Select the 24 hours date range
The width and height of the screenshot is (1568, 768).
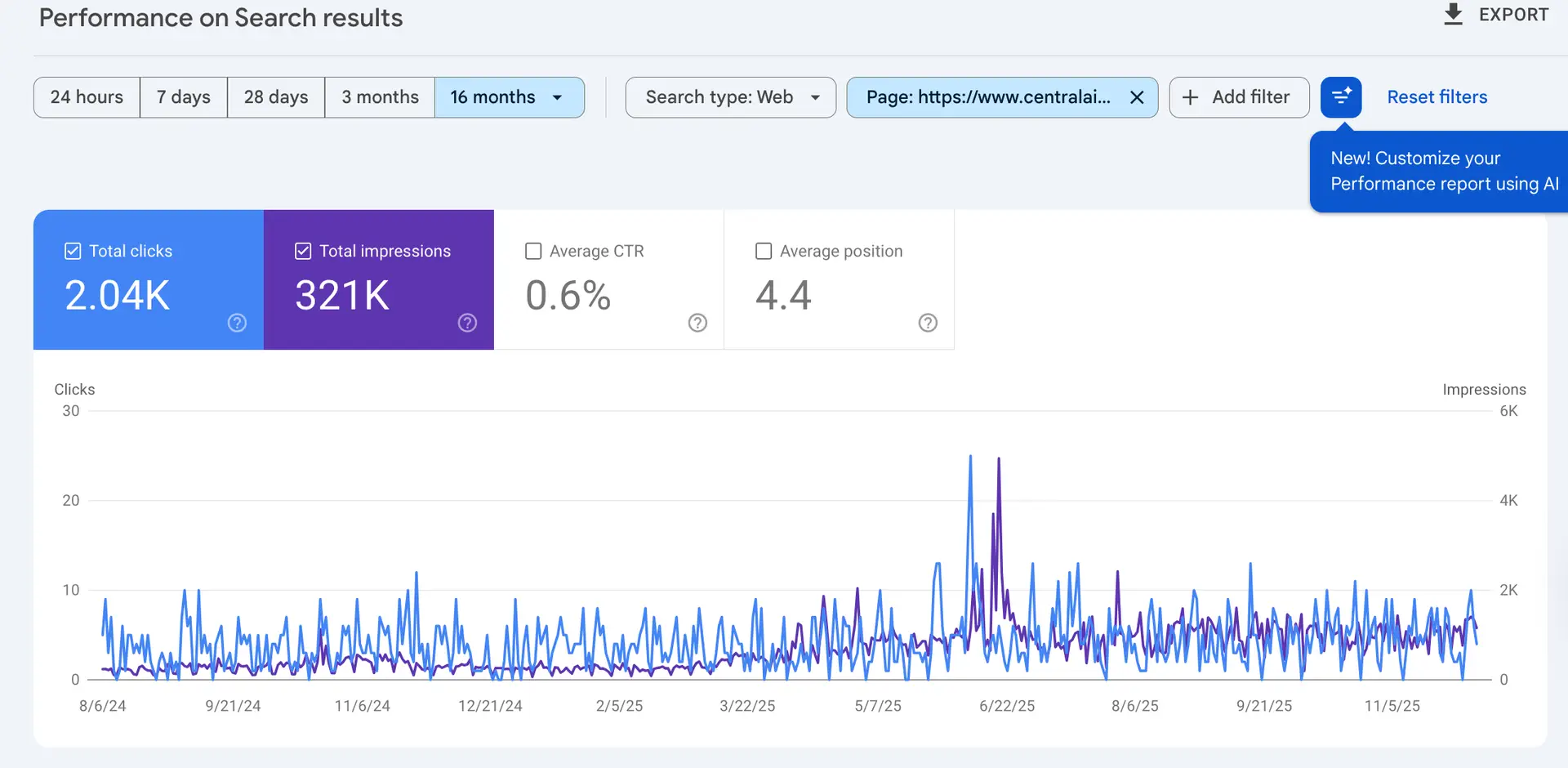(x=87, y=97)
